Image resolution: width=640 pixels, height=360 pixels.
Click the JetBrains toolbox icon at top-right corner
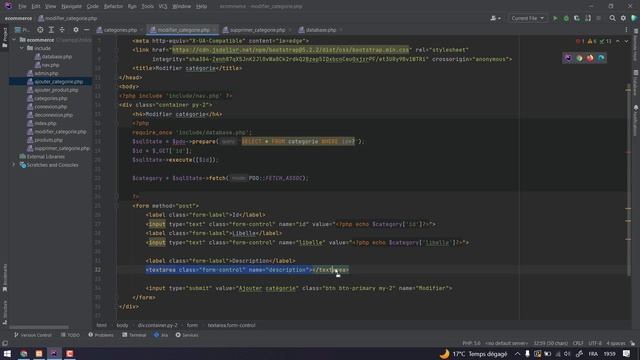pos(634,18)
